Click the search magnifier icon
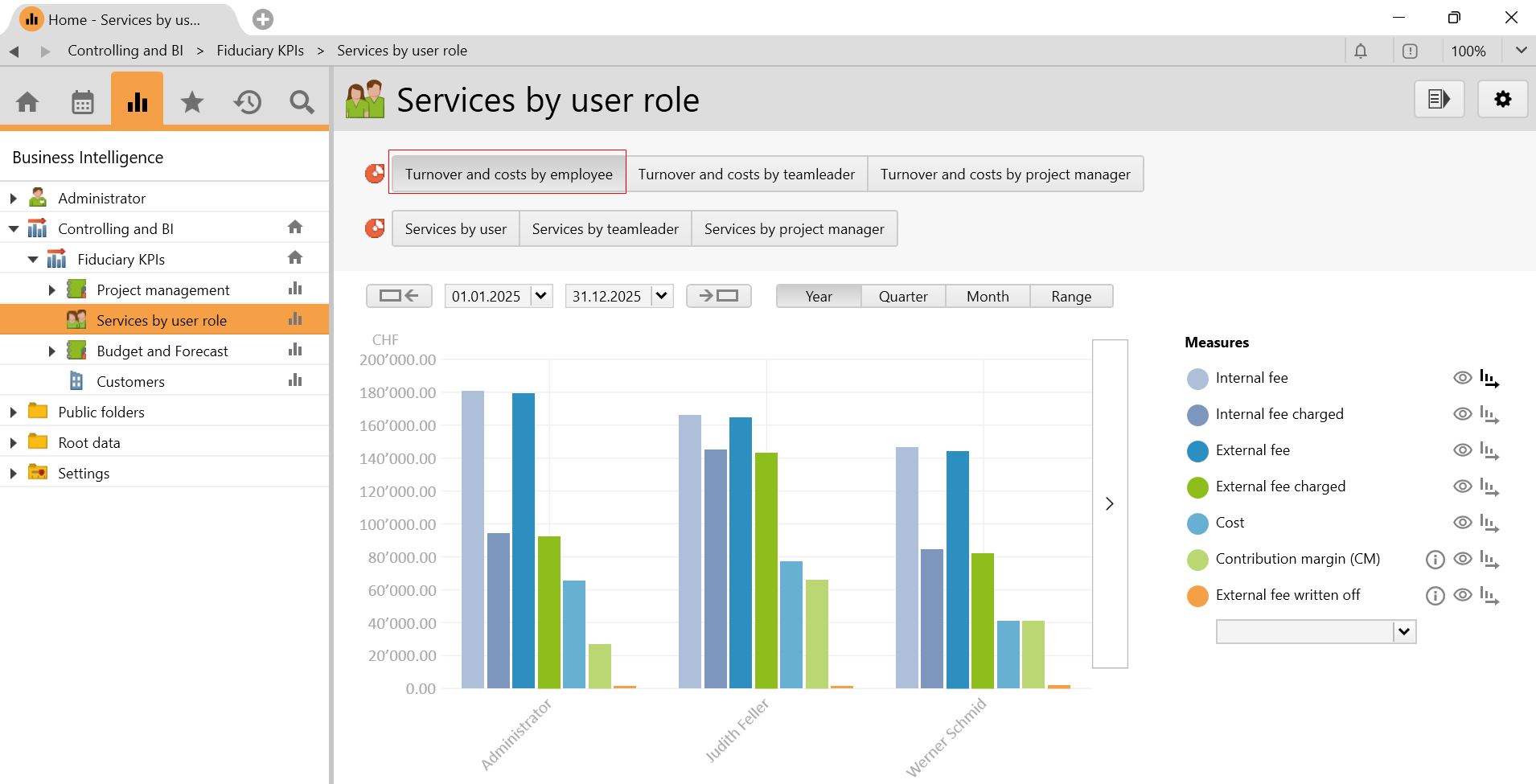 302,102
